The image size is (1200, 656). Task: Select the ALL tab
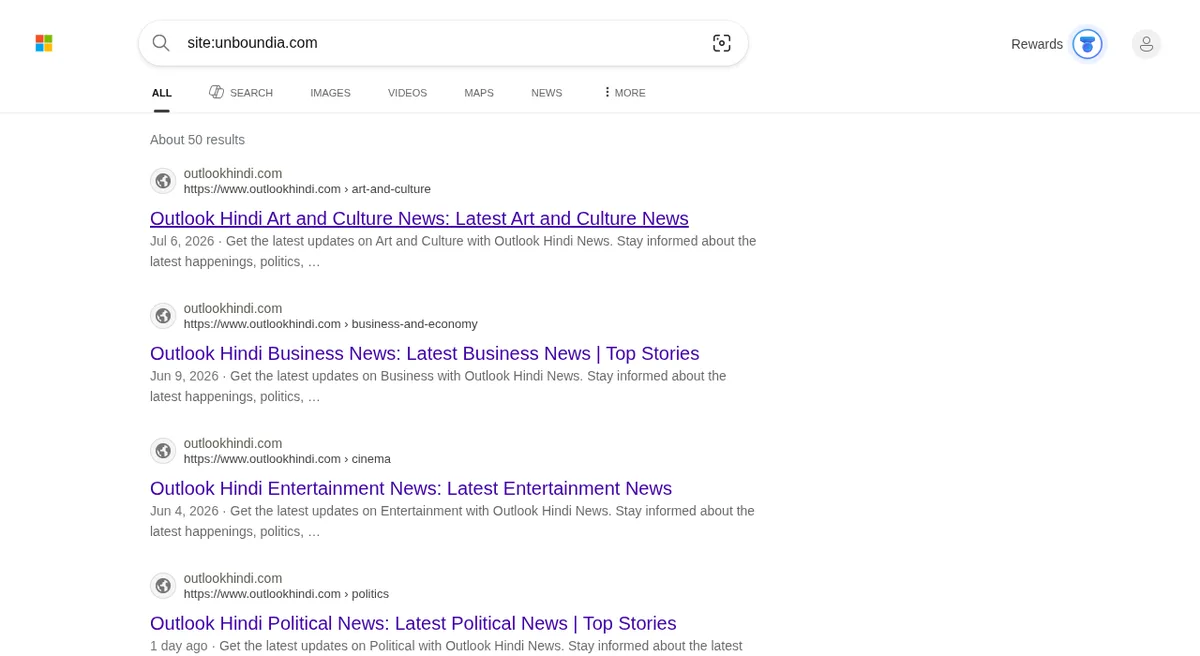pyautogui.click(x=162, y=93)
